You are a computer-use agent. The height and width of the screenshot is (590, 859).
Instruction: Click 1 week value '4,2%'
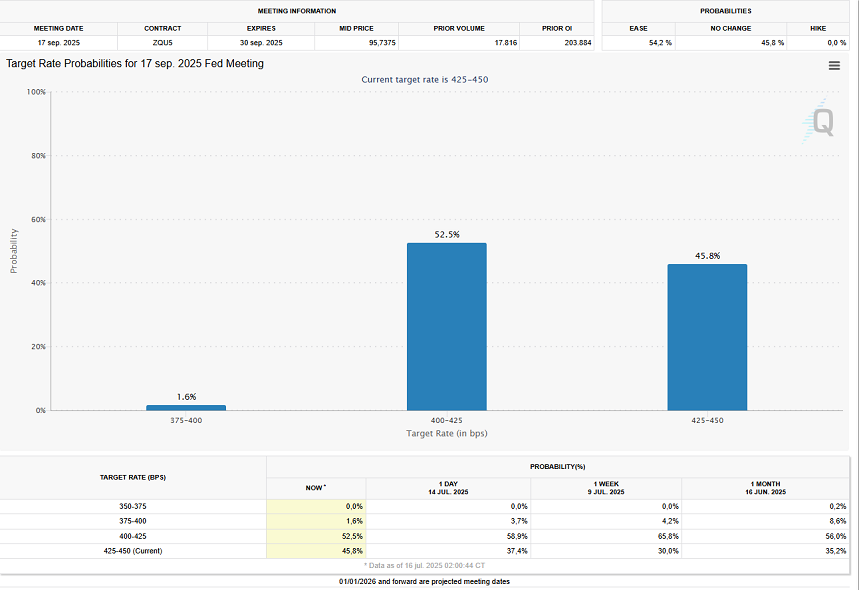tap(671, 522)
